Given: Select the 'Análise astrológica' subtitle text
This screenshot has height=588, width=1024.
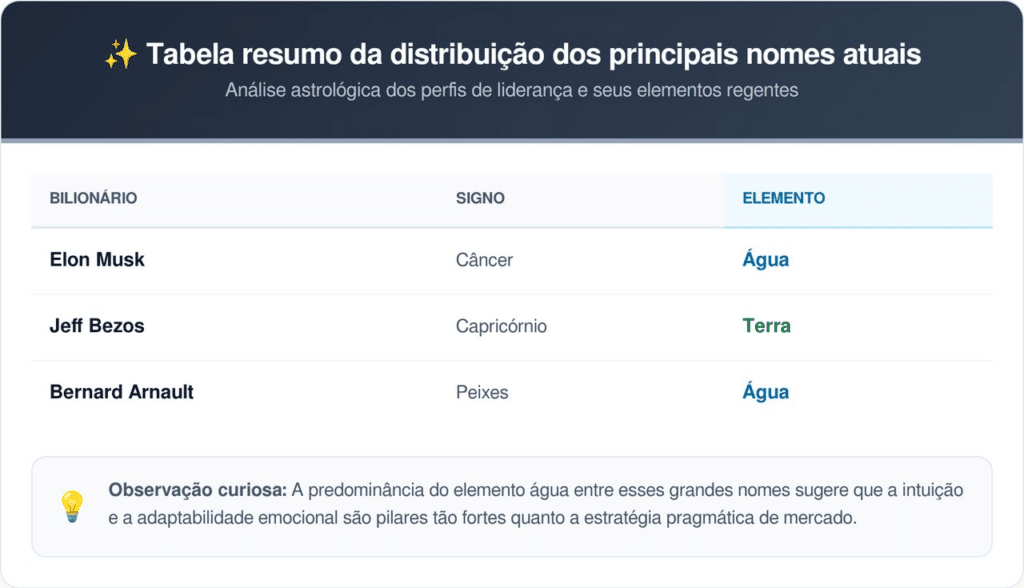Looking at the screenshot, I should (511, 90).
